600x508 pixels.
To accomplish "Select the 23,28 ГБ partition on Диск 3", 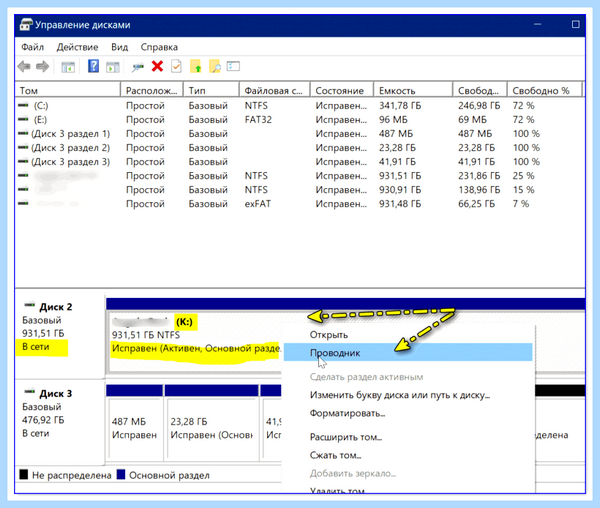I will pos(211,428).
